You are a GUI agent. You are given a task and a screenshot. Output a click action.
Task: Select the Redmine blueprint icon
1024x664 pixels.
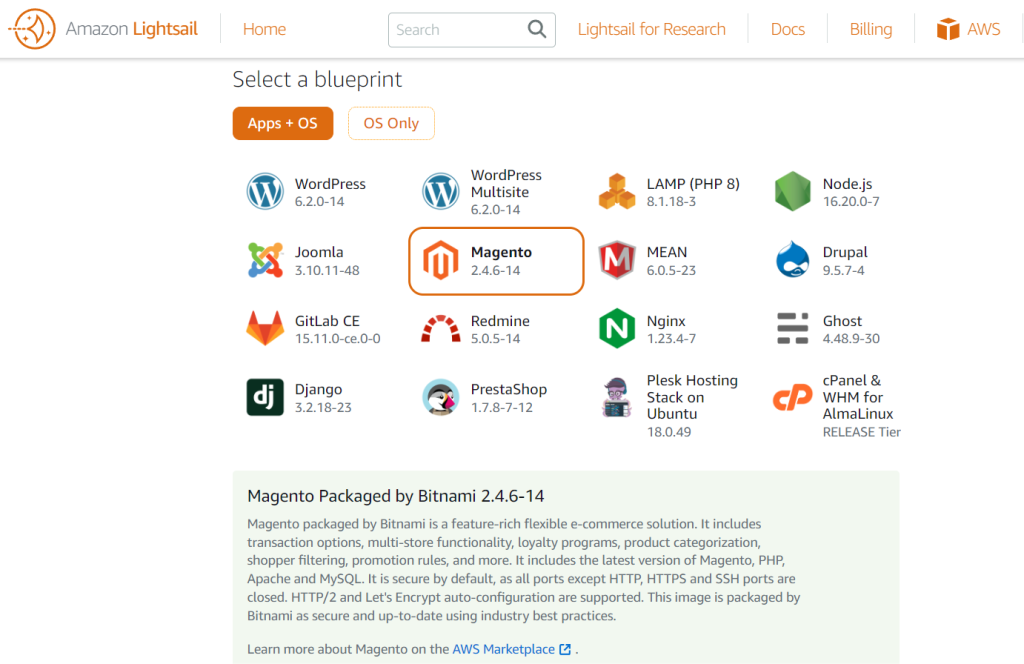click(x=441, y=328)
